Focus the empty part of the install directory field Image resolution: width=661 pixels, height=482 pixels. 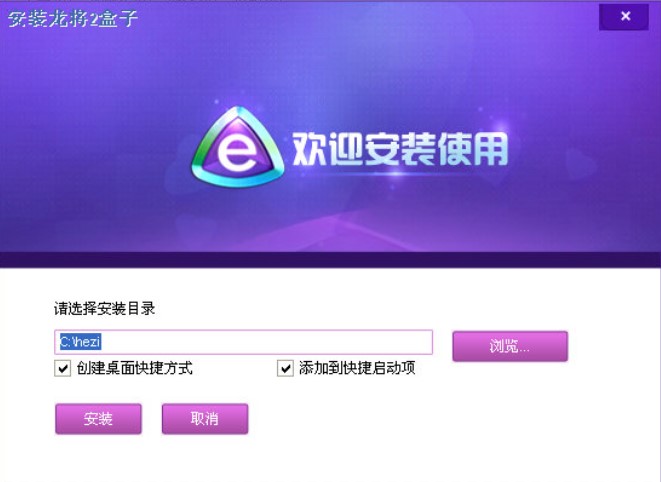pos(266,342)
